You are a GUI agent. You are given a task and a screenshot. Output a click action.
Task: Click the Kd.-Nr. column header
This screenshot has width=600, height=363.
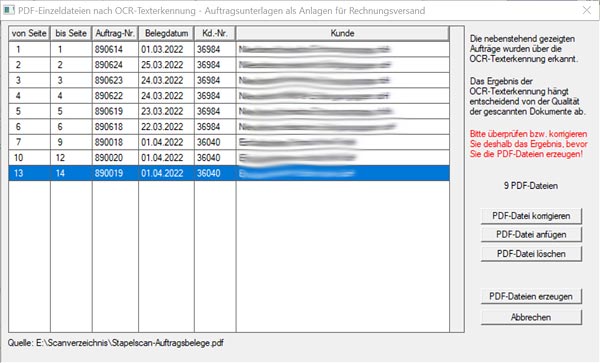coord(215,34)
